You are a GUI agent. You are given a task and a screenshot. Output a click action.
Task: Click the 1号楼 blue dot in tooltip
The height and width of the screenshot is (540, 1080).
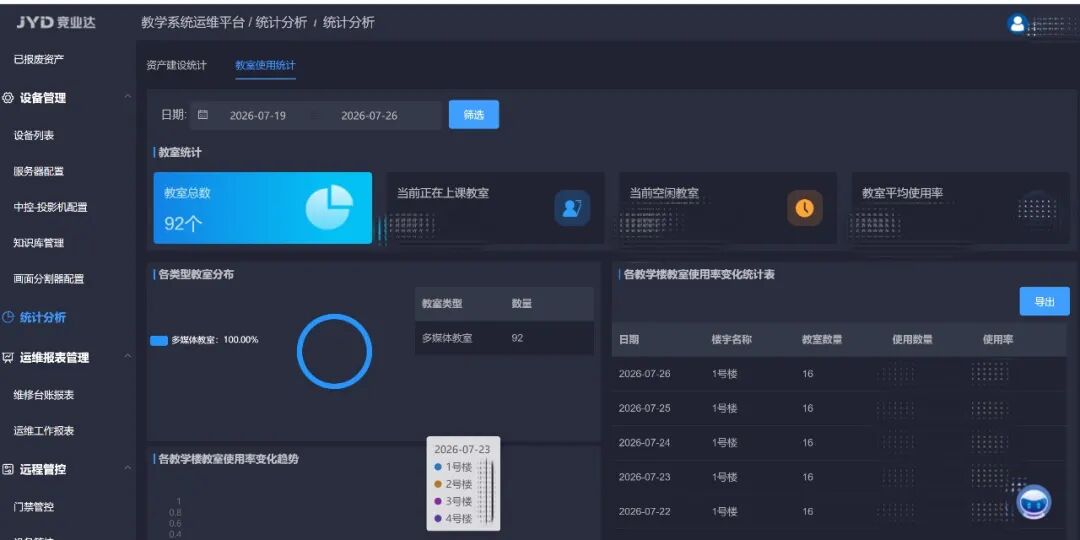438,467
